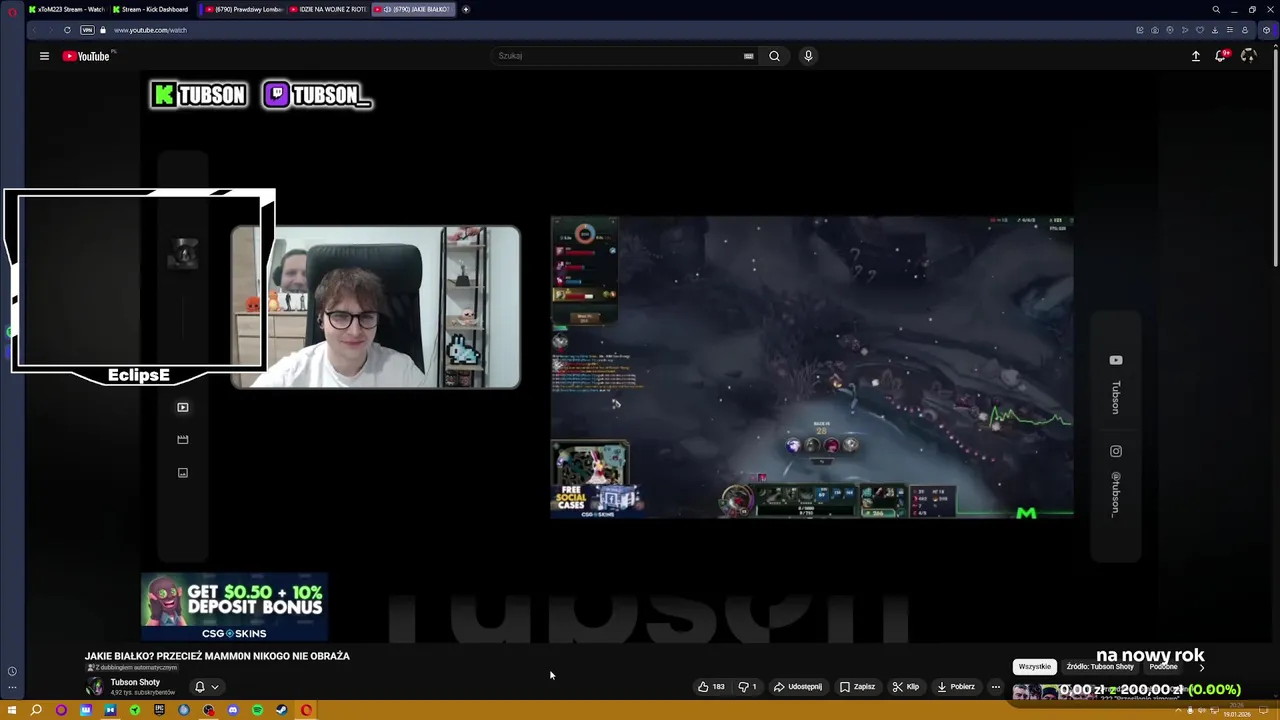Viewport: 1280px width, 720px height.
Task: Open the YouTube guide hamburger menu
Action: tap(44, 56)
